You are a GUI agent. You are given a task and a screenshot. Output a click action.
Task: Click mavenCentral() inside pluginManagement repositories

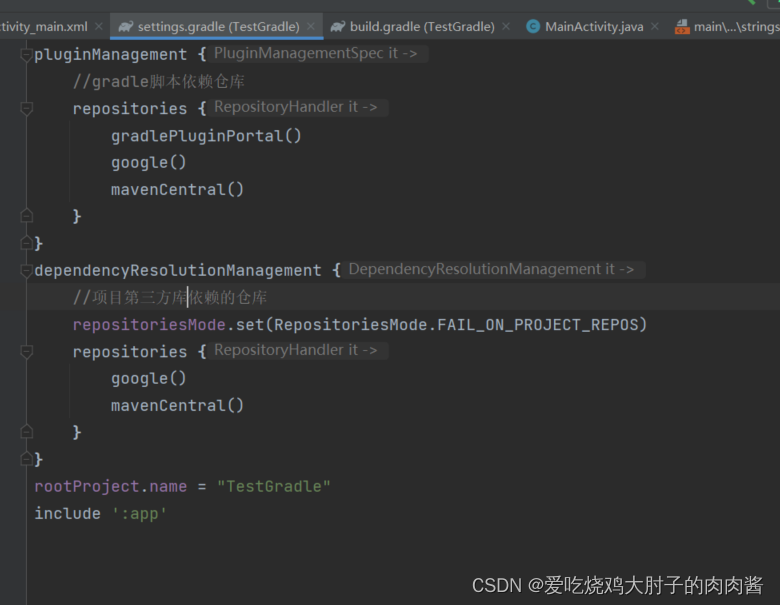pyautogui.click(x=177, y=189)
